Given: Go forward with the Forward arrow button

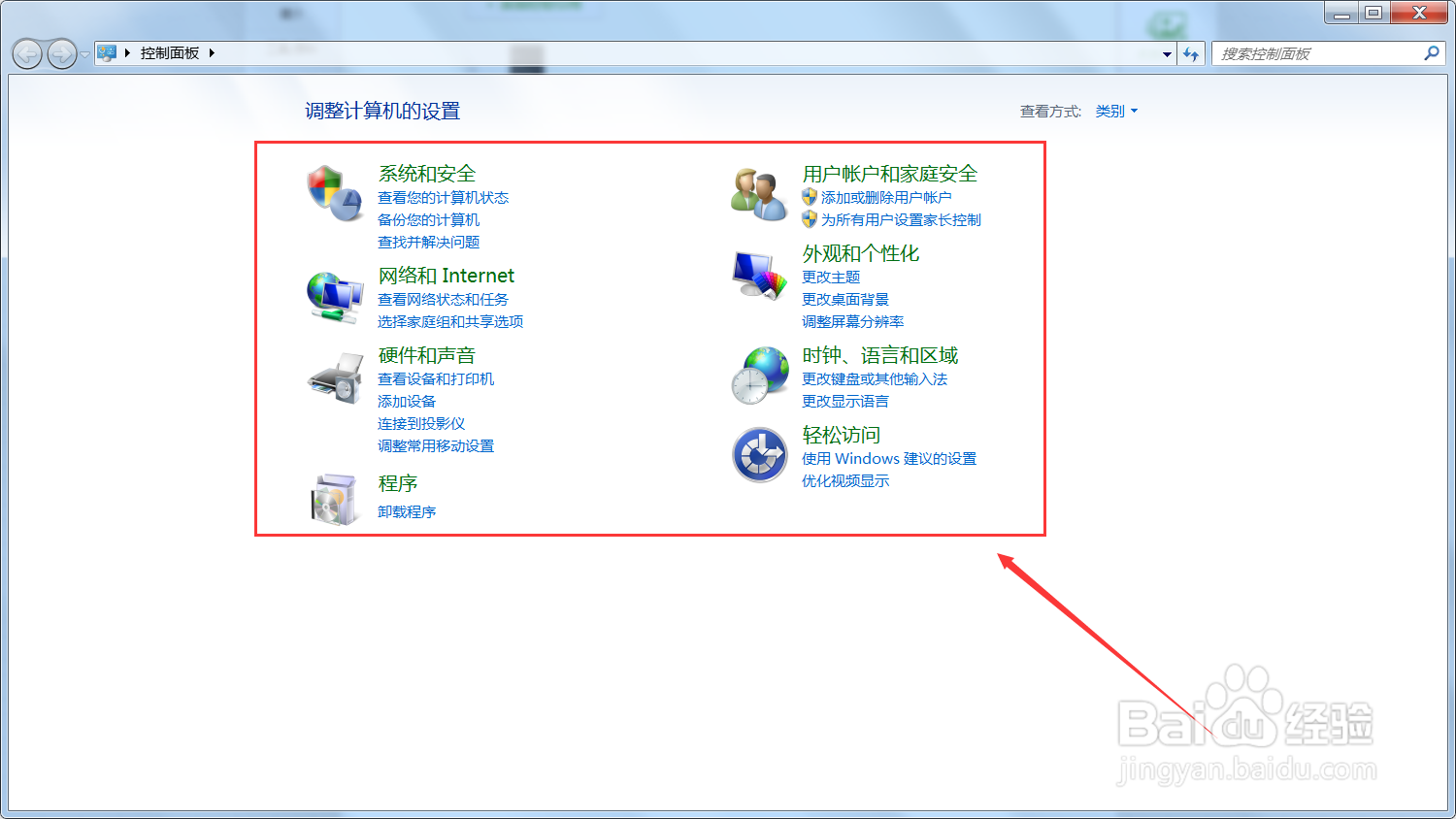Looking at the screenshot, I should tap(61, 53).
